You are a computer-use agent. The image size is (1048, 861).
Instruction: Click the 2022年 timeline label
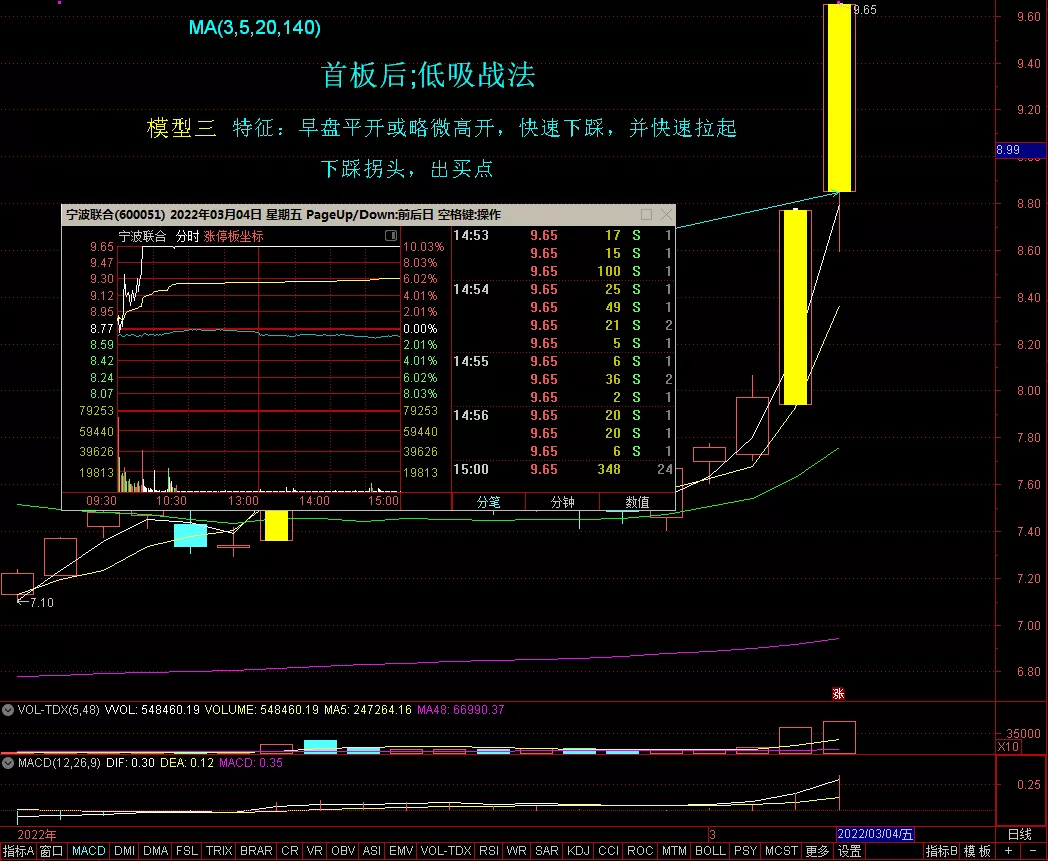coord(37,834)
